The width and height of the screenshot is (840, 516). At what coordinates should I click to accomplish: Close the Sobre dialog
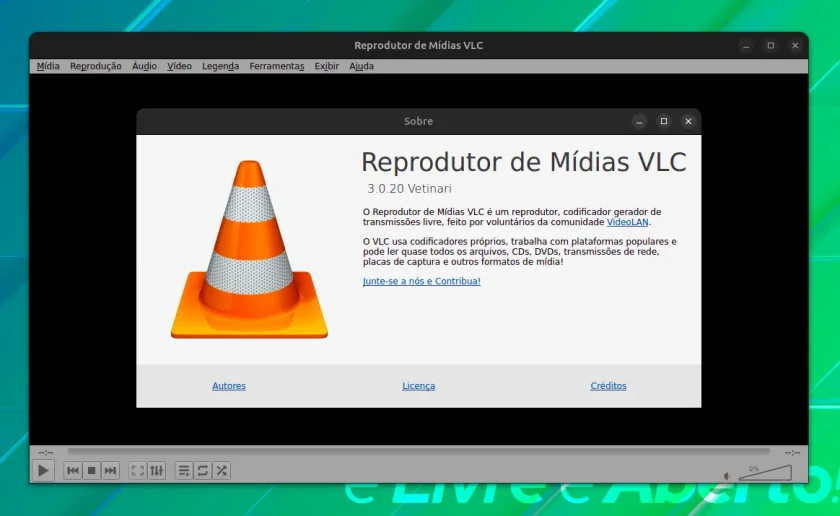click(x=688, y=121)
